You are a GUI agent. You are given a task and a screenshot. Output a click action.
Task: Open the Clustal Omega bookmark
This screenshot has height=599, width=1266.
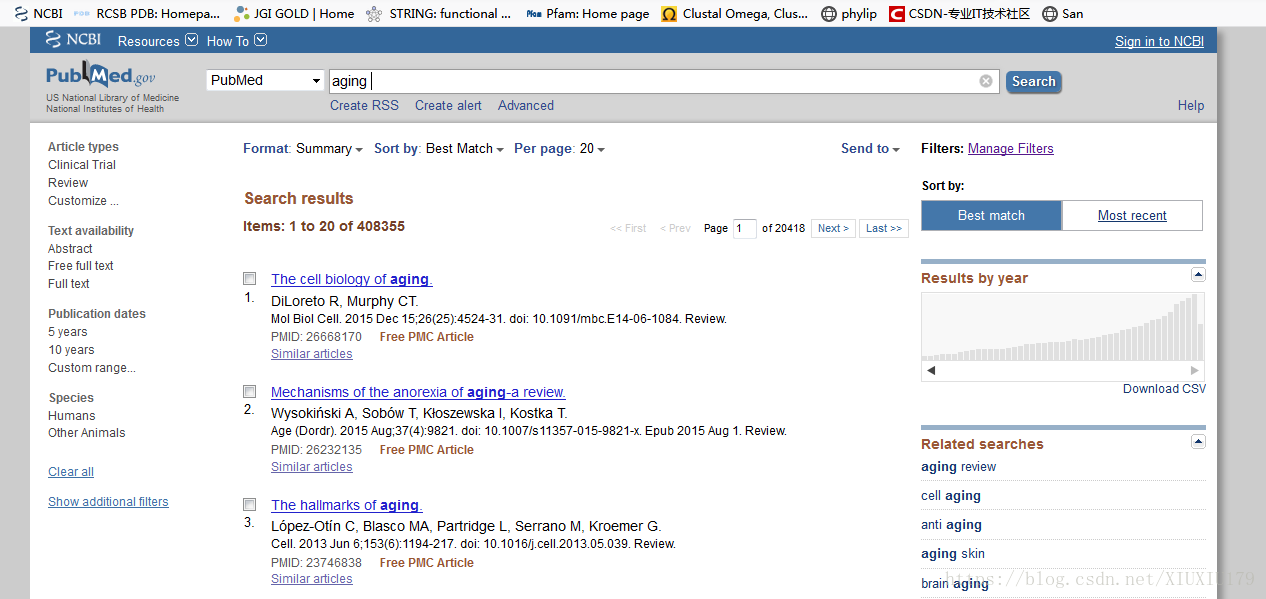(x=734, y=14)
